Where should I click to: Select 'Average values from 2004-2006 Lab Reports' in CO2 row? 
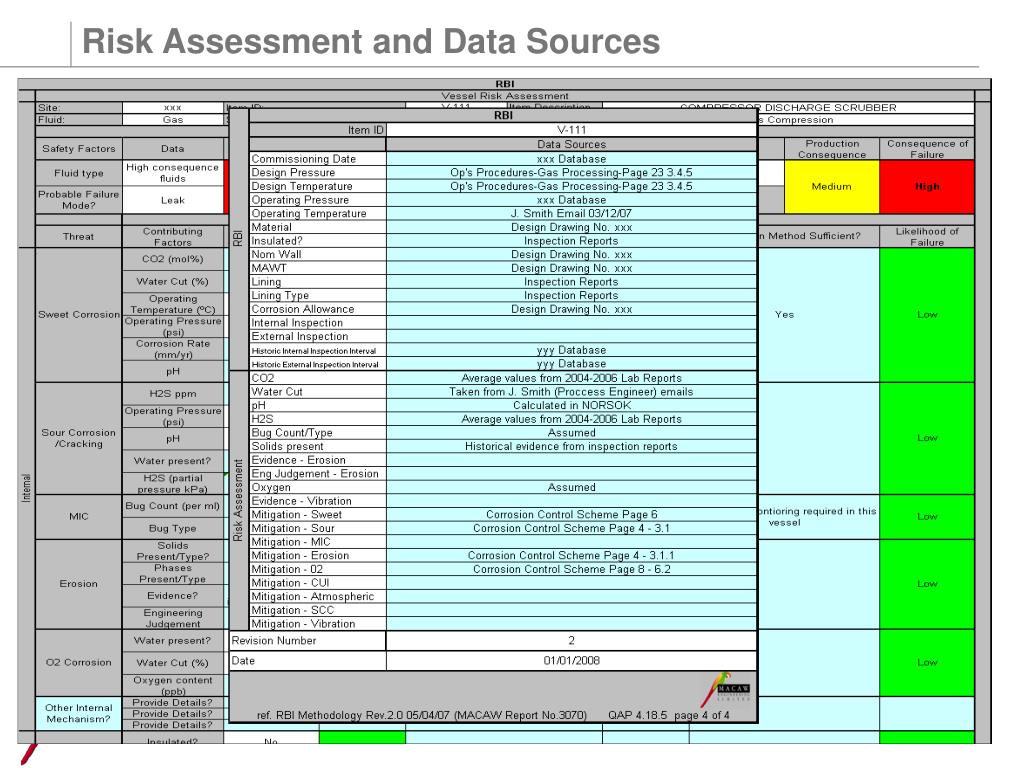click(571, 378)
